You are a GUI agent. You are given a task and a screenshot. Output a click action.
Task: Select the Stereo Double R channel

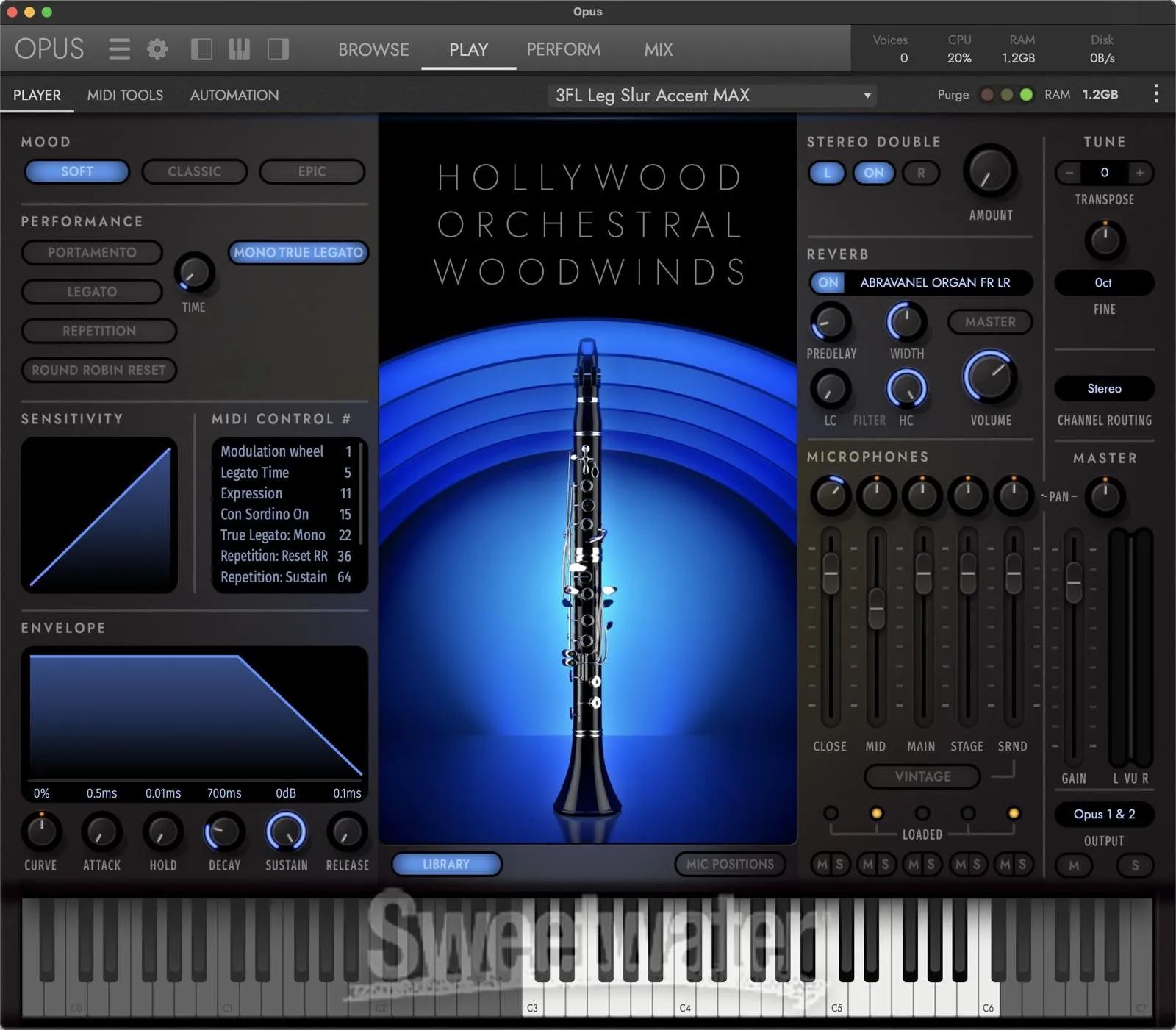click(921, 173)
